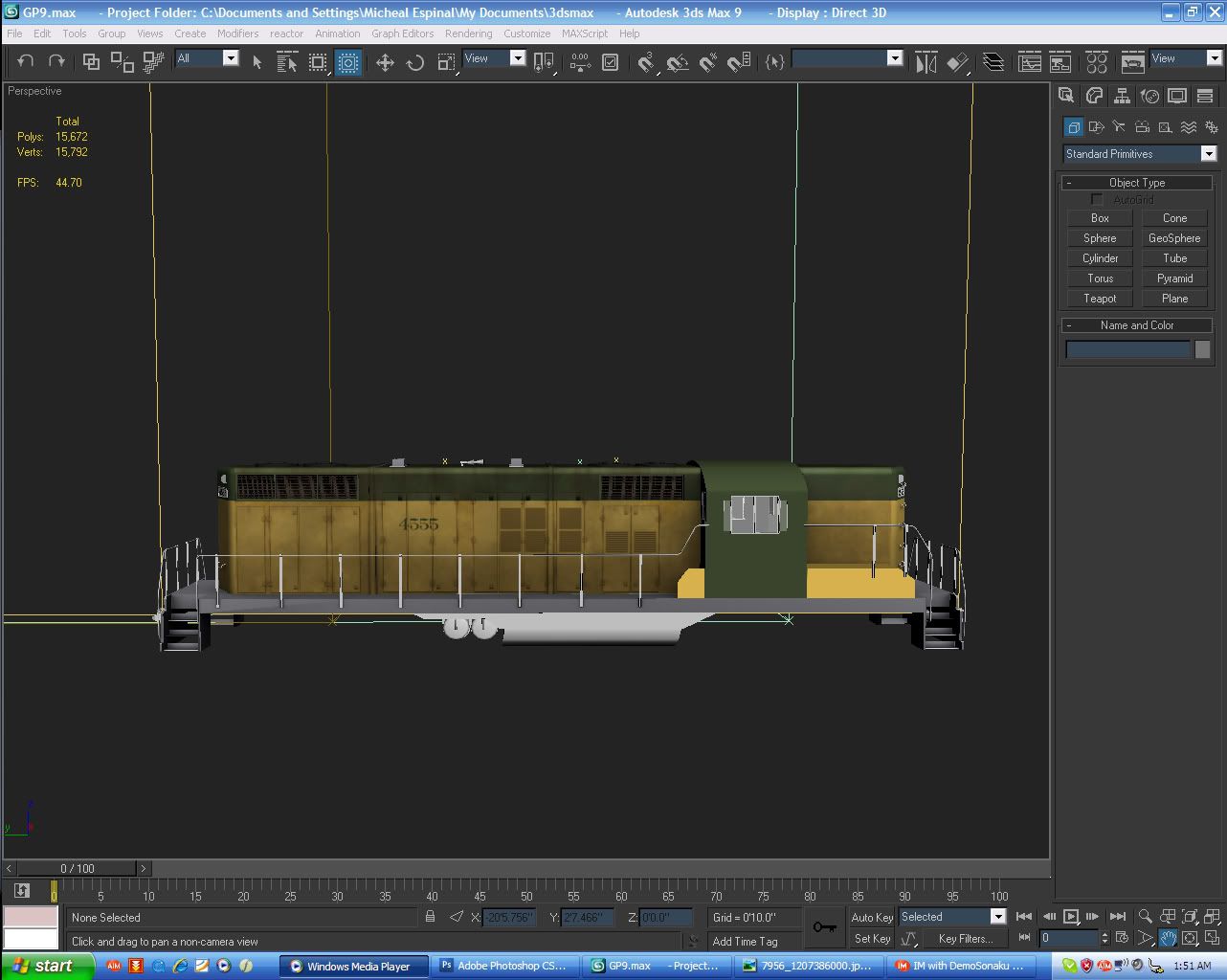
Task: Click the Mirror tool icon
Action: point(926,61)
